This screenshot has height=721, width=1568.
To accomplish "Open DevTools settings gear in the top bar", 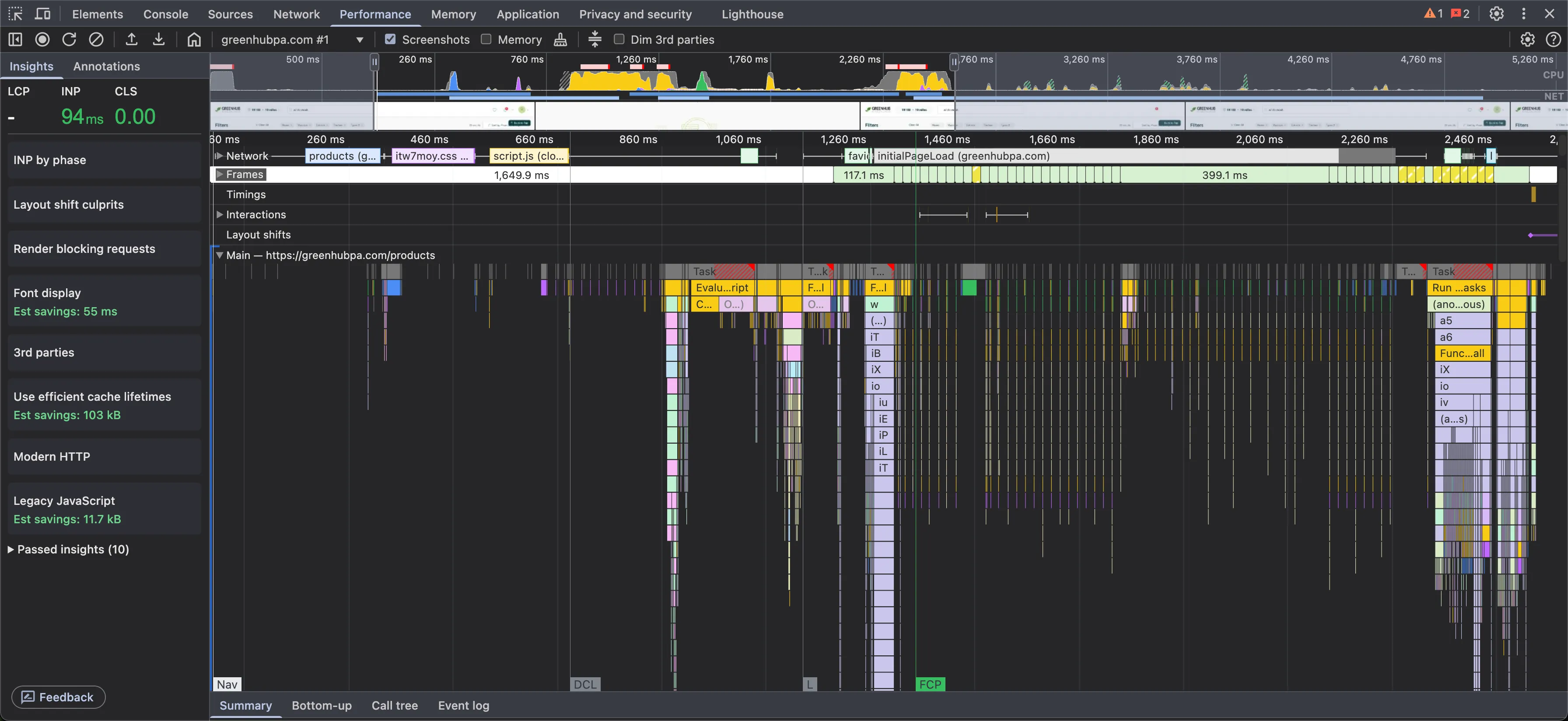I will [x=1496, y=14].
